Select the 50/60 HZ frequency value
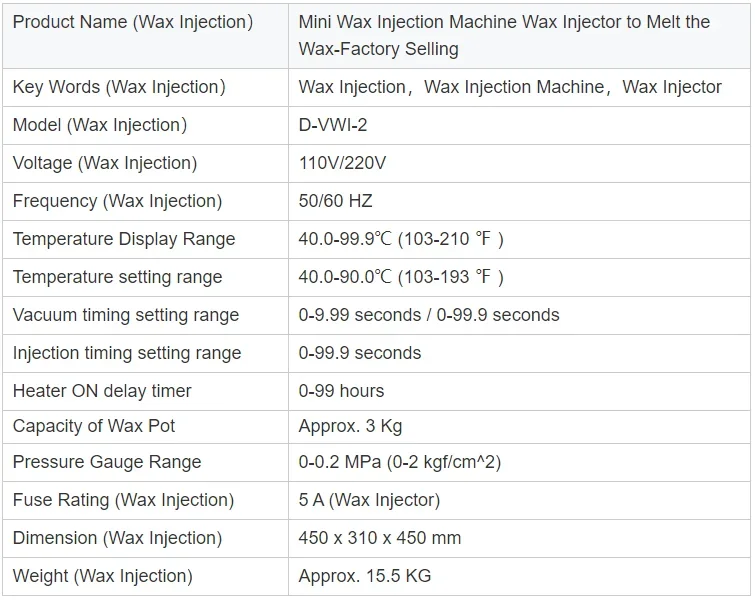The height and width of the screenshot is (600, 755). 335,201
